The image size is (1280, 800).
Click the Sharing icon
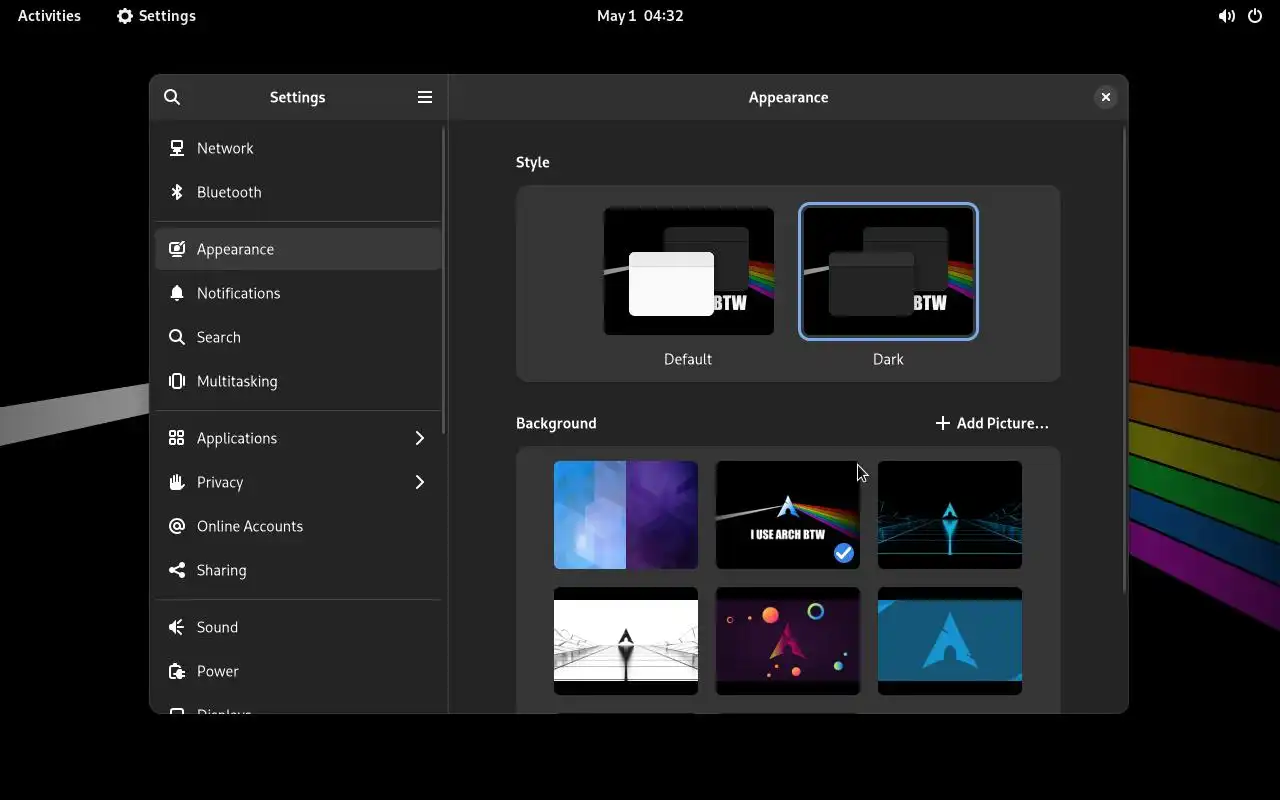177,570
